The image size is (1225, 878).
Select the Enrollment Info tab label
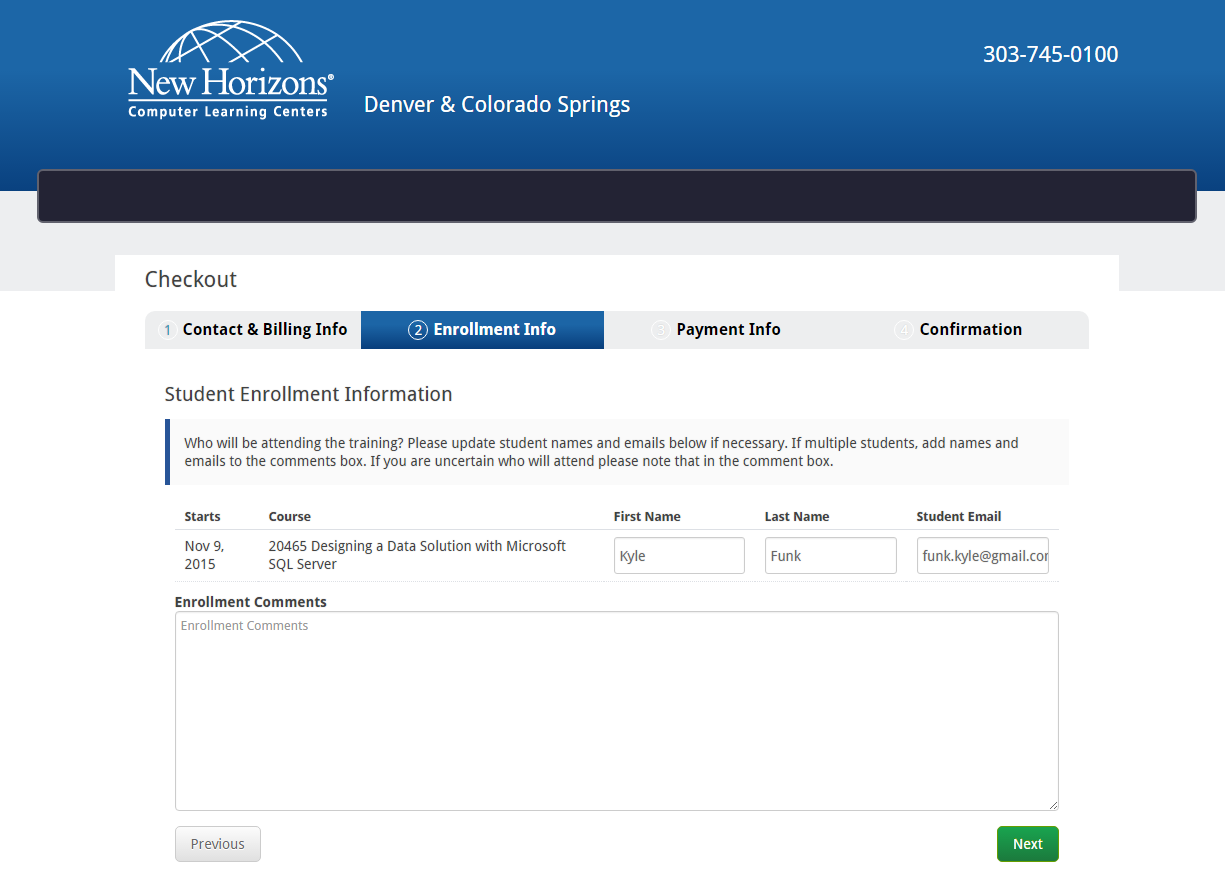point(494,330)
